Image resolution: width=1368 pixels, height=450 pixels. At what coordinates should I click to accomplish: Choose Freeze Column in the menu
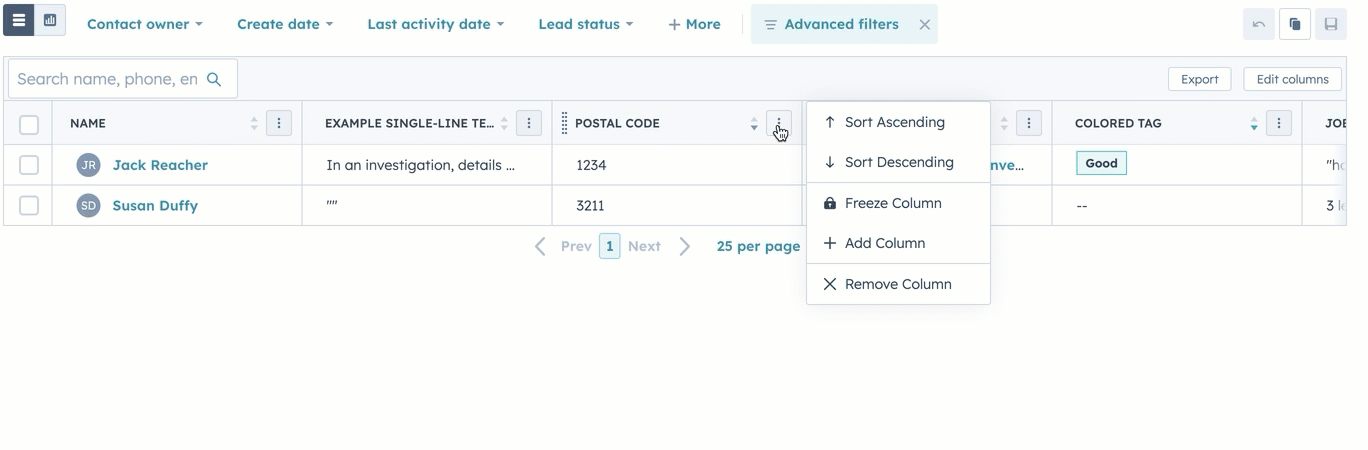pos(892,203)
